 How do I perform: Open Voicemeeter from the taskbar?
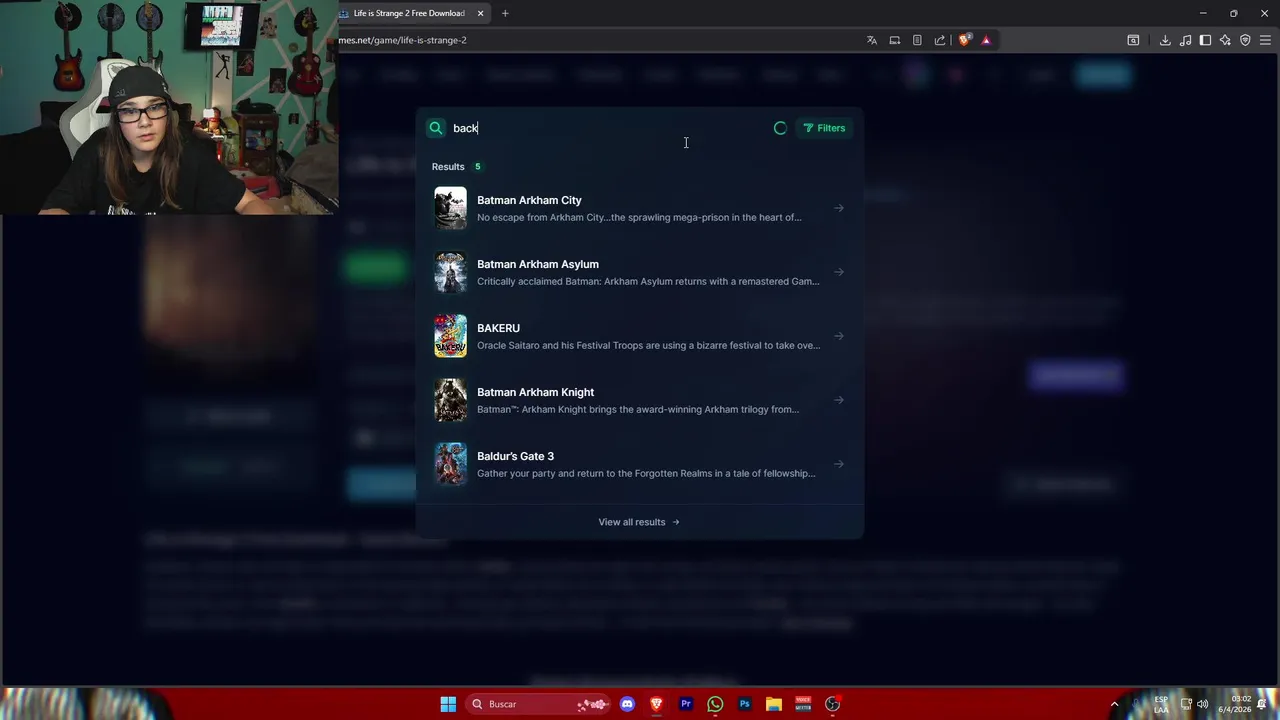click(803, 704)
